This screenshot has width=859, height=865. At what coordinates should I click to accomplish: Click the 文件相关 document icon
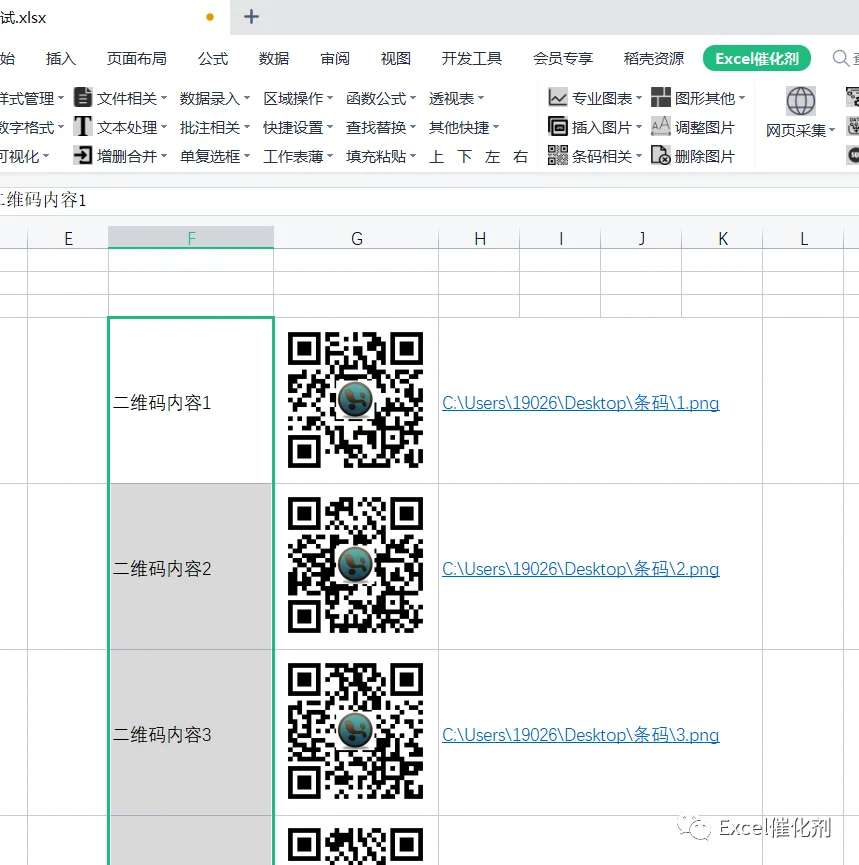[x=83, y=98]
